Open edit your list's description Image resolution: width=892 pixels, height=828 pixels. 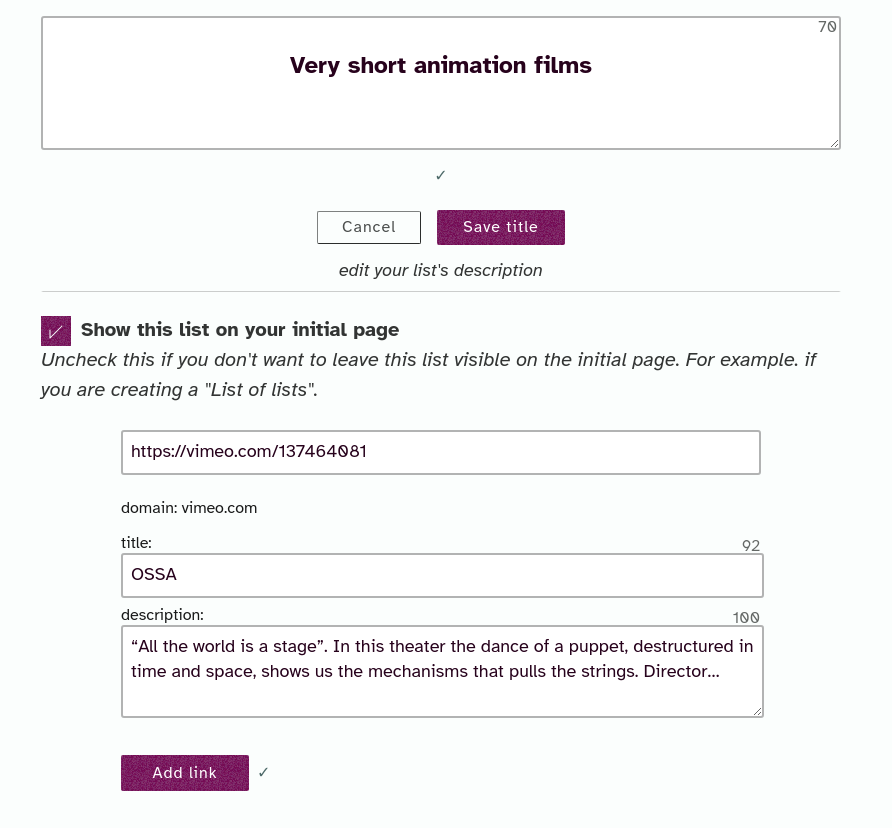440,270
